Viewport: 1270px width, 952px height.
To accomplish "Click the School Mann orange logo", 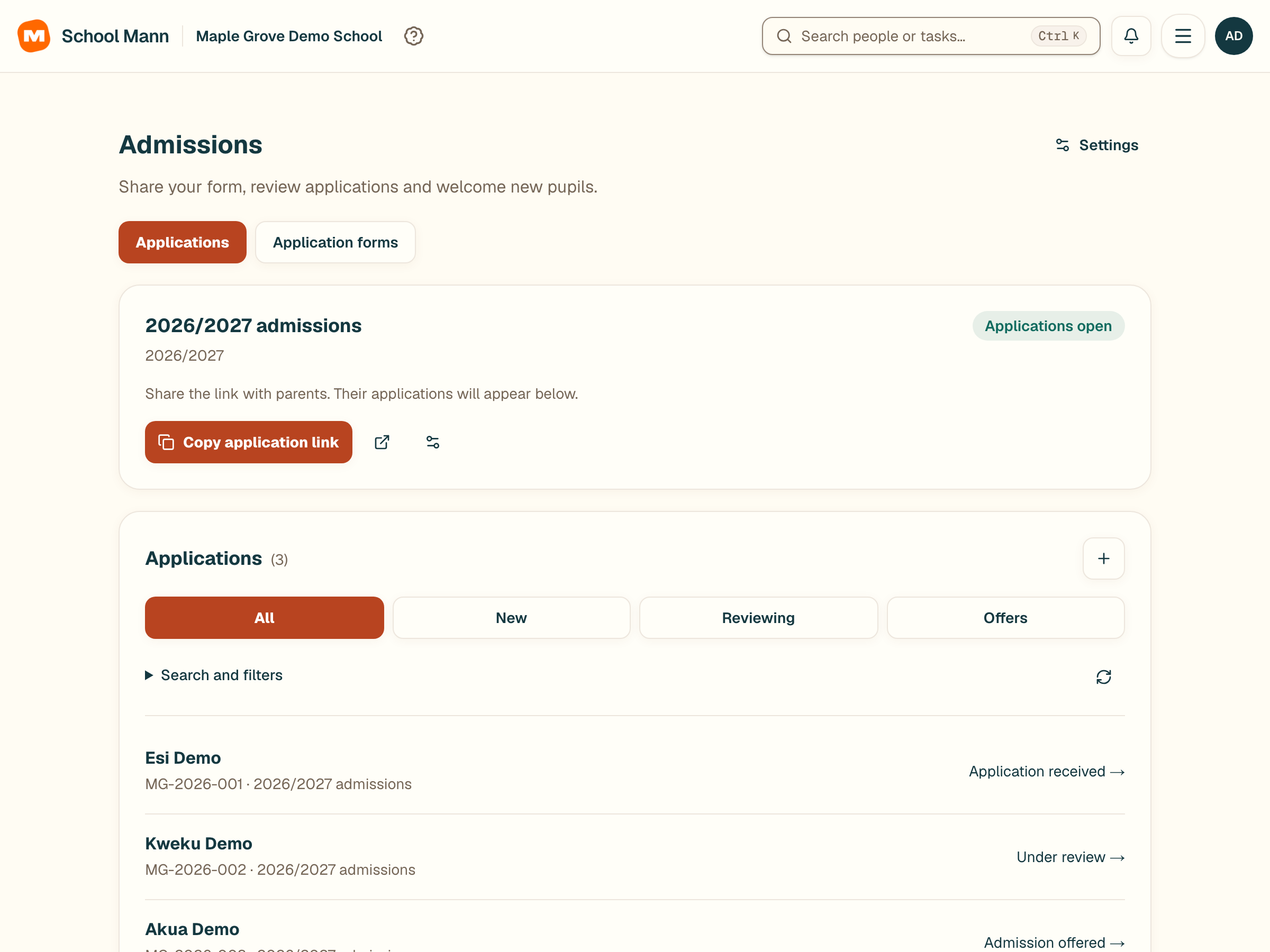I will coord(34,36).
